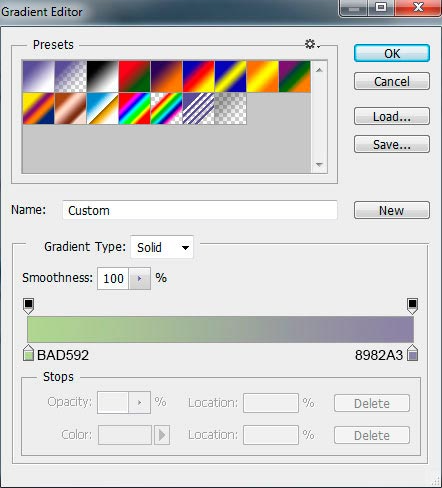The height and width of the screenshot is (488, 442).
Task: Select the chrome gradient preset
Action: click(x=102, y=108)
